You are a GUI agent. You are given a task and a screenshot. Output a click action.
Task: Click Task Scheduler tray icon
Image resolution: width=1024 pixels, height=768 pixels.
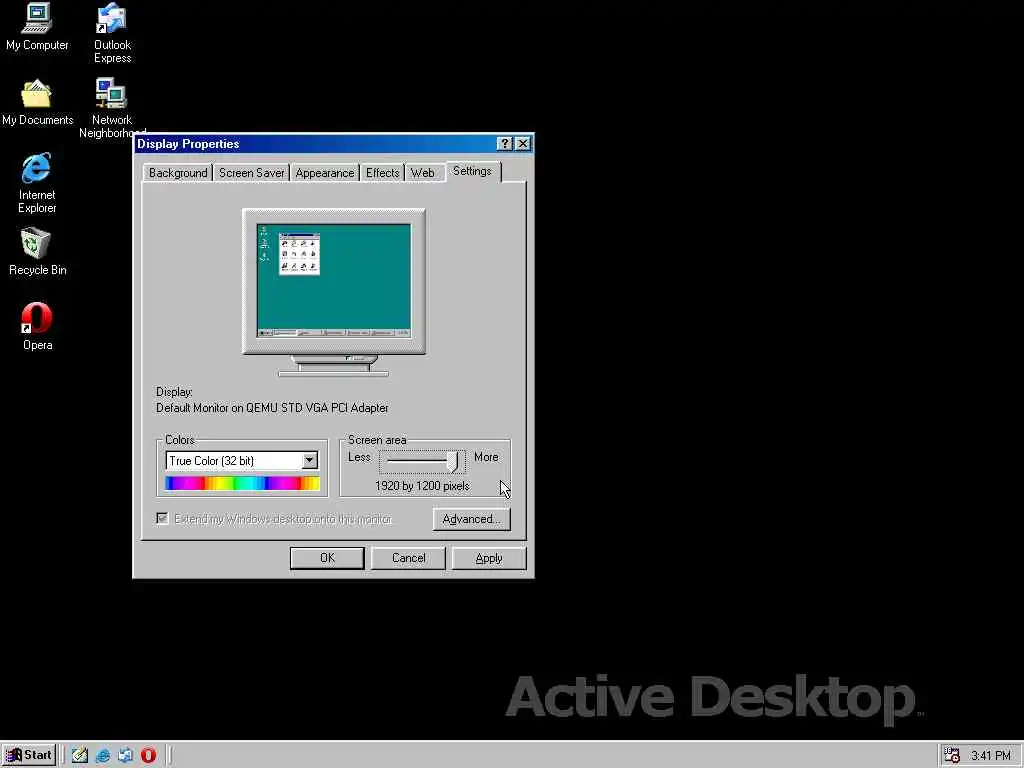tap(952, 755)
